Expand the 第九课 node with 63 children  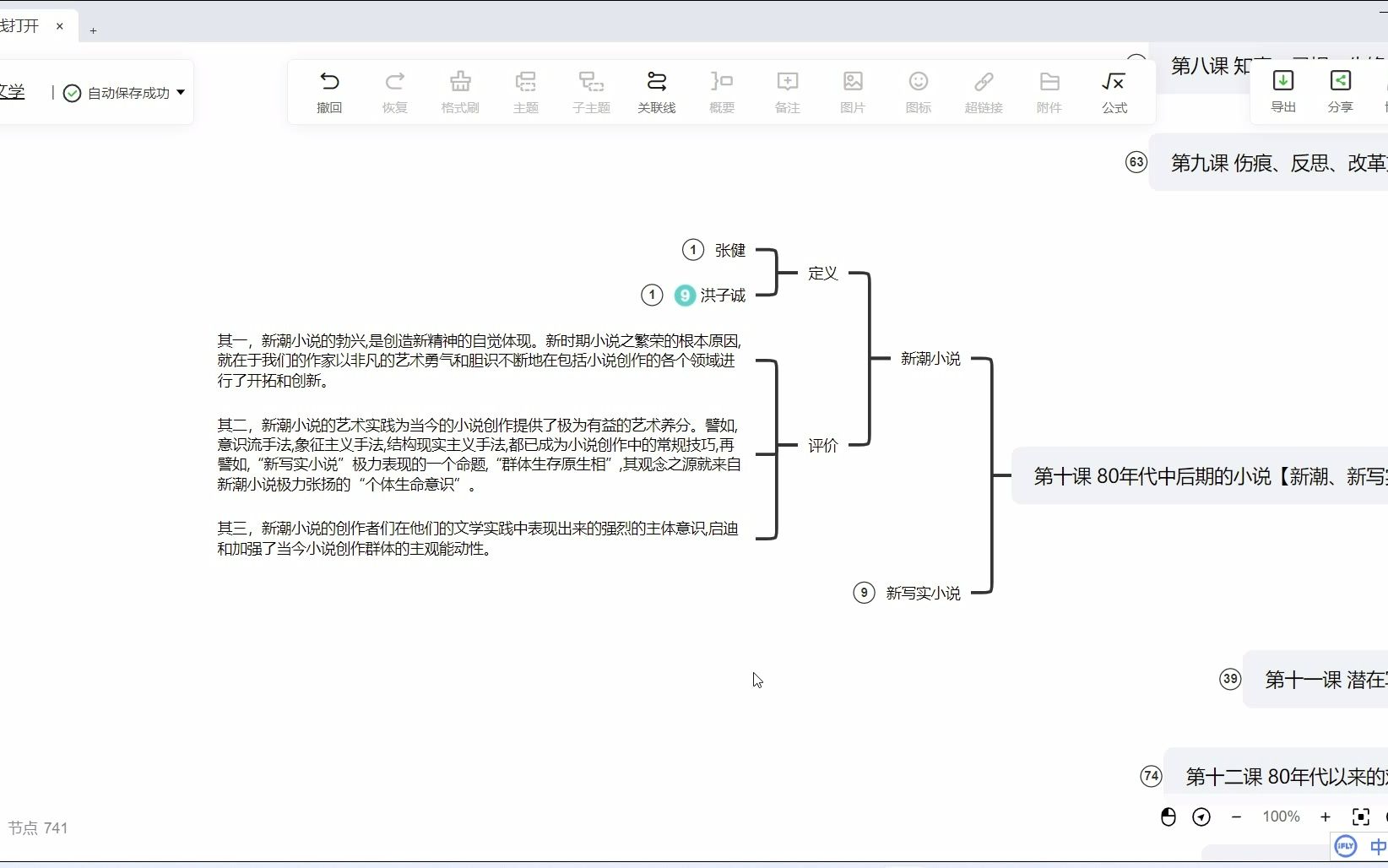click(1136, 162)
